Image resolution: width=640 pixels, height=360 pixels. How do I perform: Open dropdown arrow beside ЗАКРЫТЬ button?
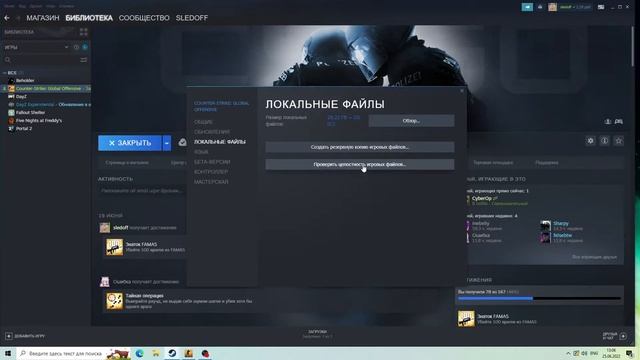coord(167,143)
